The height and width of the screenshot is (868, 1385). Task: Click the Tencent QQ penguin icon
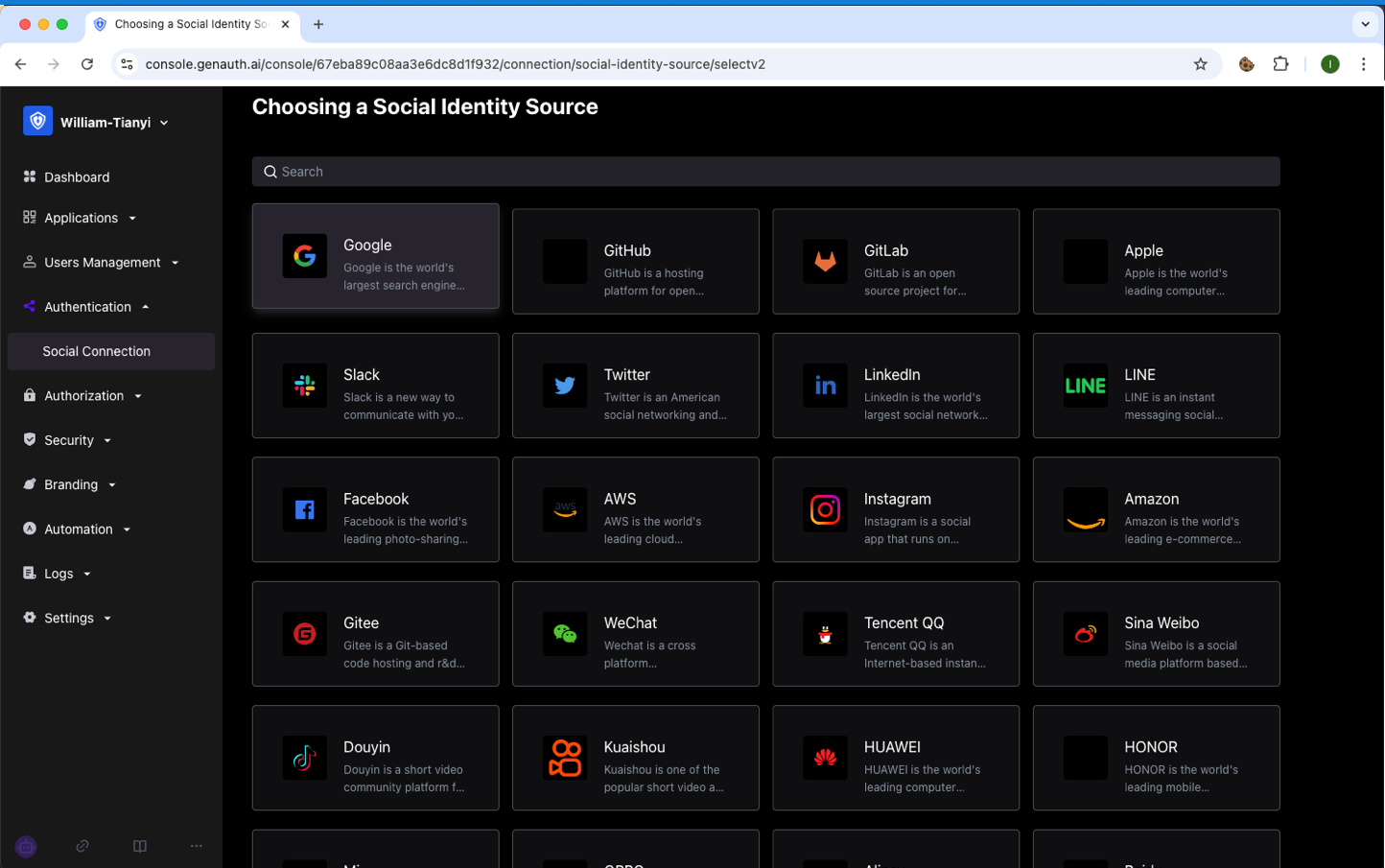click(x=825, y=634)
